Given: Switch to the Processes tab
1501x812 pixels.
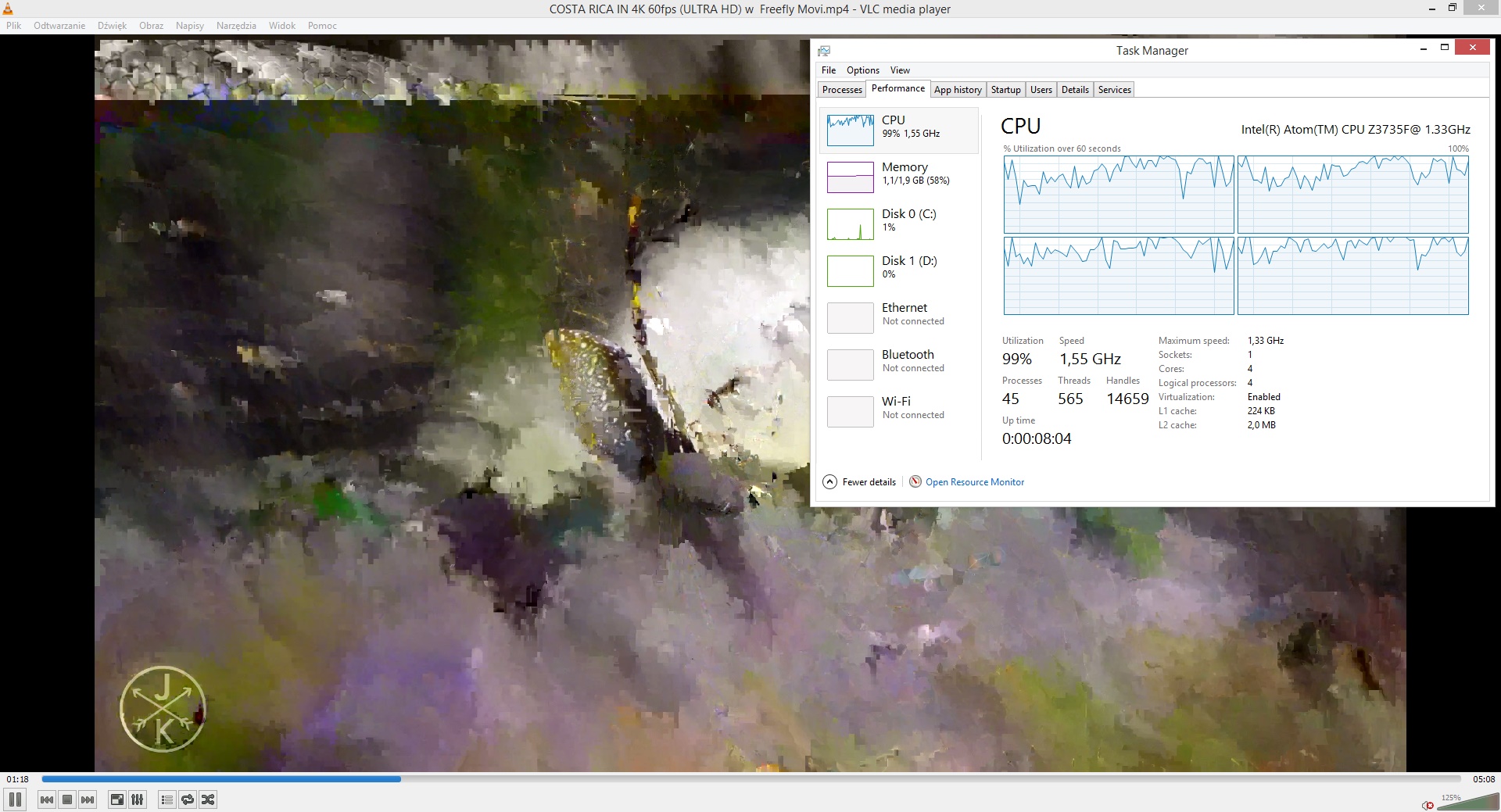Looking at the screenshot, I should pyautogui.click(x=842, y=90).
